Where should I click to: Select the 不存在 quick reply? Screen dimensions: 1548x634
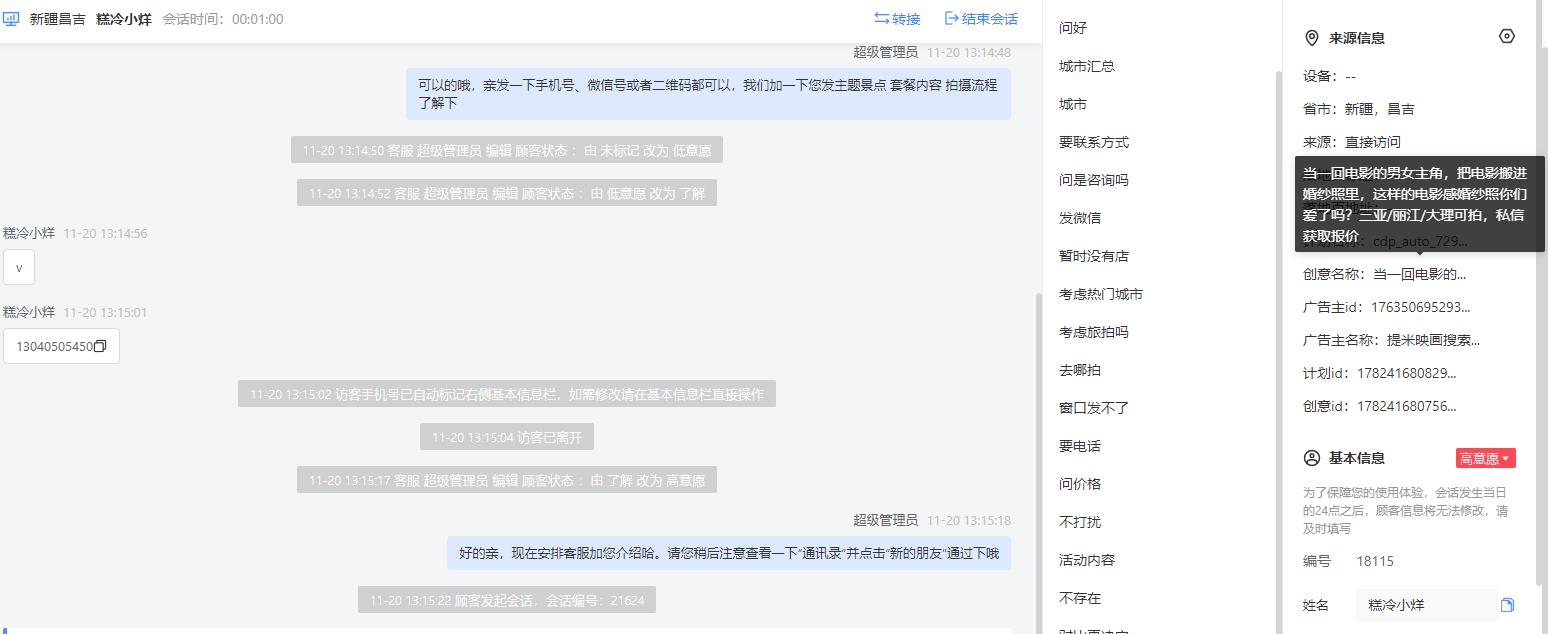(x=1080, y=598)
